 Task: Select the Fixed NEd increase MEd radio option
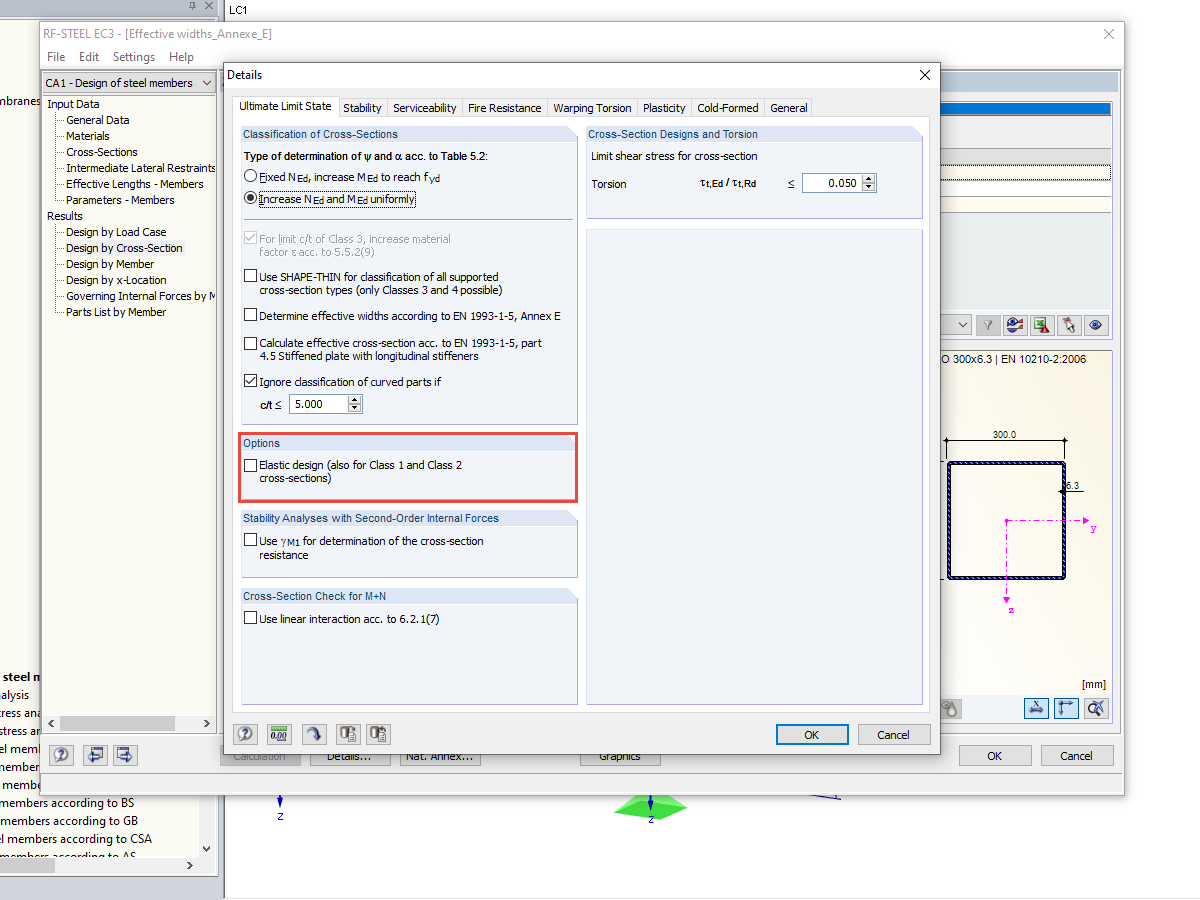(x=250, y=176)
